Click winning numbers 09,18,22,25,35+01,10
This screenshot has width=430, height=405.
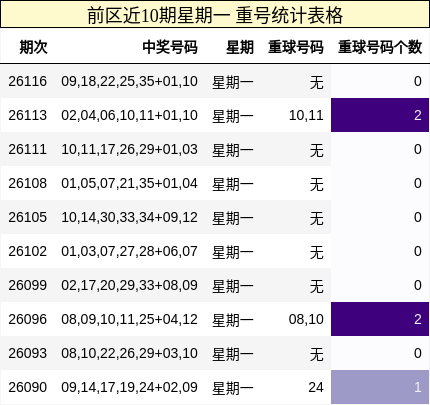click(x=129, y=82)
